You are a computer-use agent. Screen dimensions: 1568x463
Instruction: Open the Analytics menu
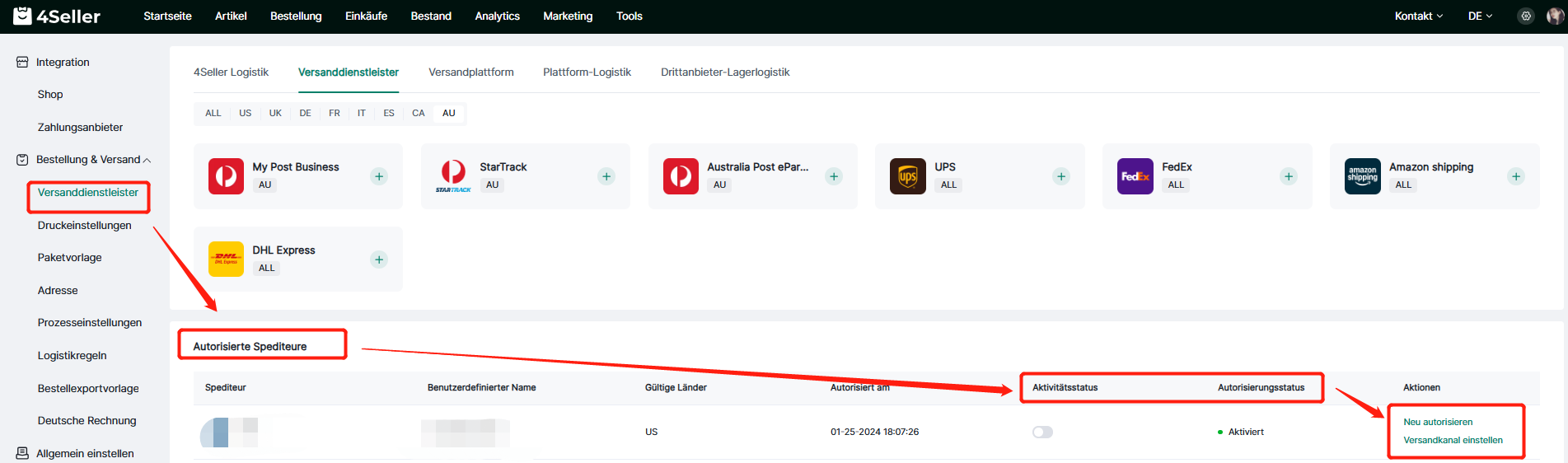click(497, 16)
